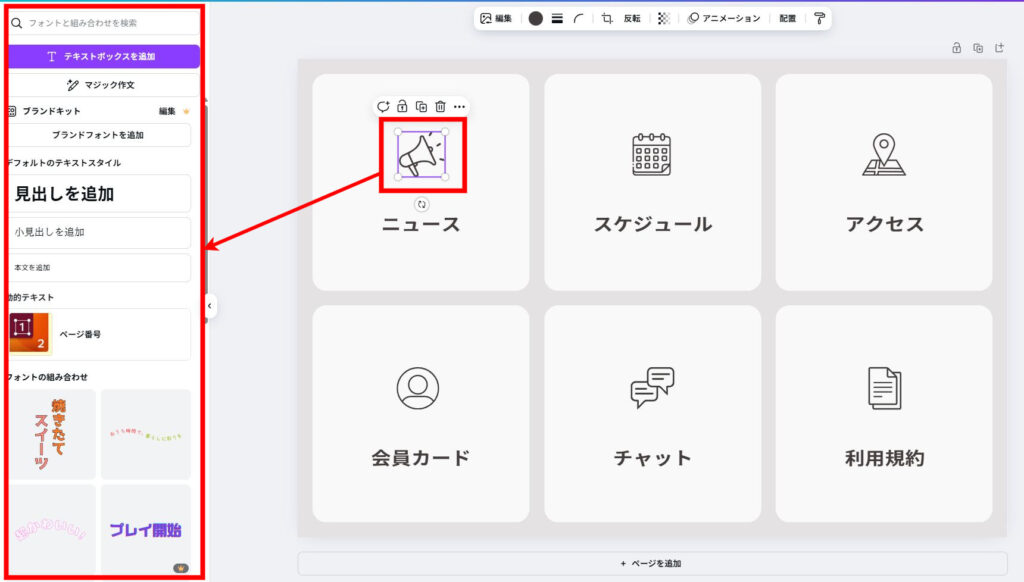
Task: Open the corner rounding icon
Action: [x=578, y=18]
